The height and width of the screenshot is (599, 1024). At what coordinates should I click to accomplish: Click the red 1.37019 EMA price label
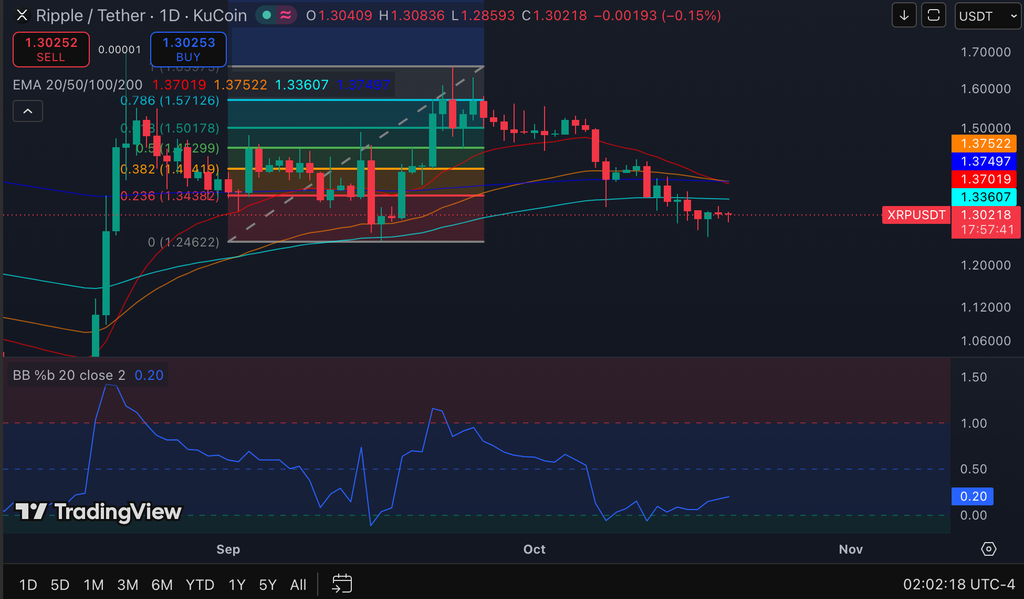[985, 178]
